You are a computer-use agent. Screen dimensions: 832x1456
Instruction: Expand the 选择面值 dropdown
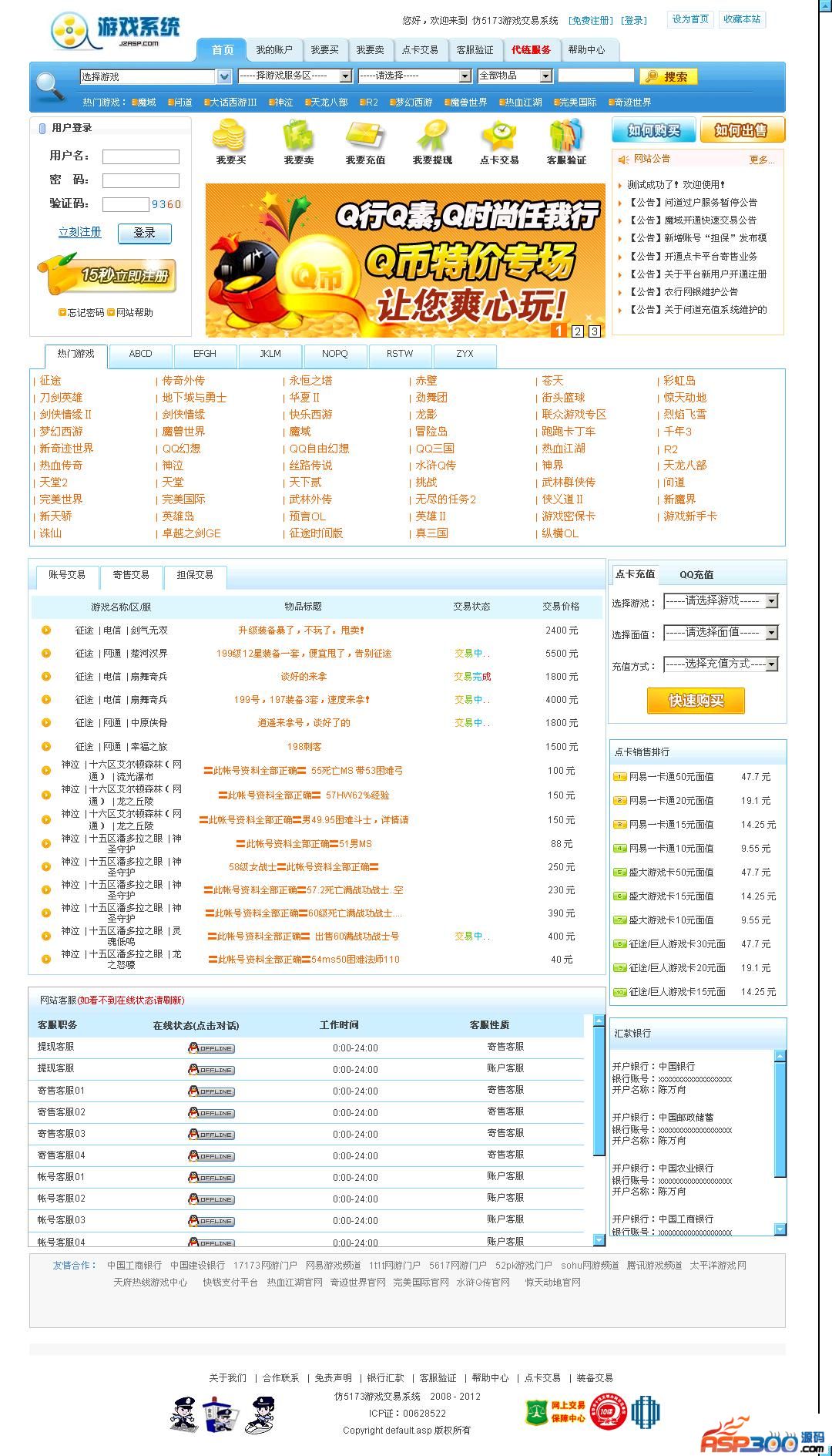coord(721,633)
